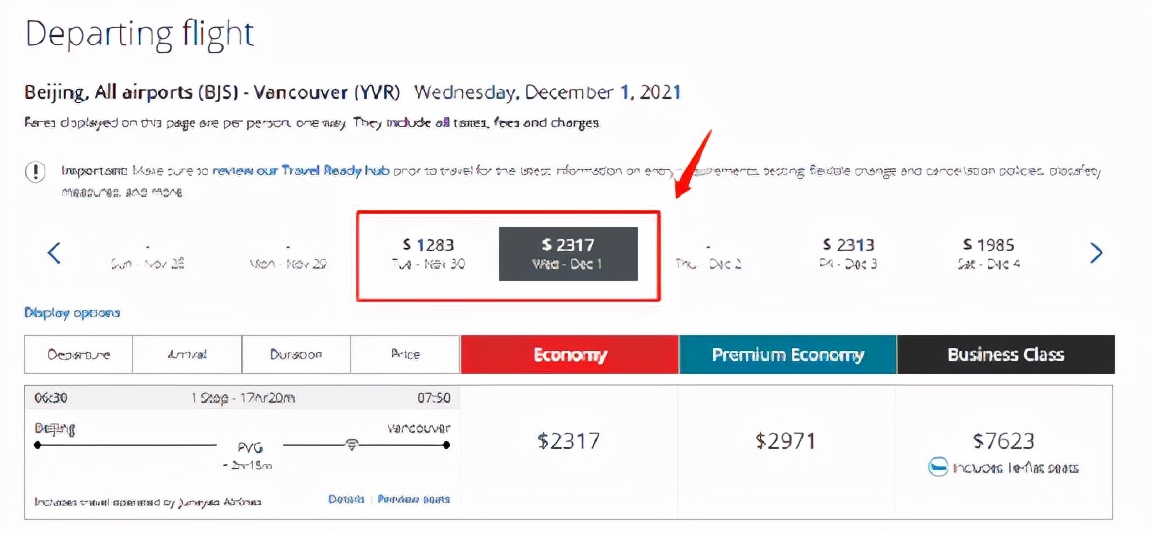The height and width of the screenshot is (534, 1152).
Task: Open the Preview seats link
Action: pos(414,499)
